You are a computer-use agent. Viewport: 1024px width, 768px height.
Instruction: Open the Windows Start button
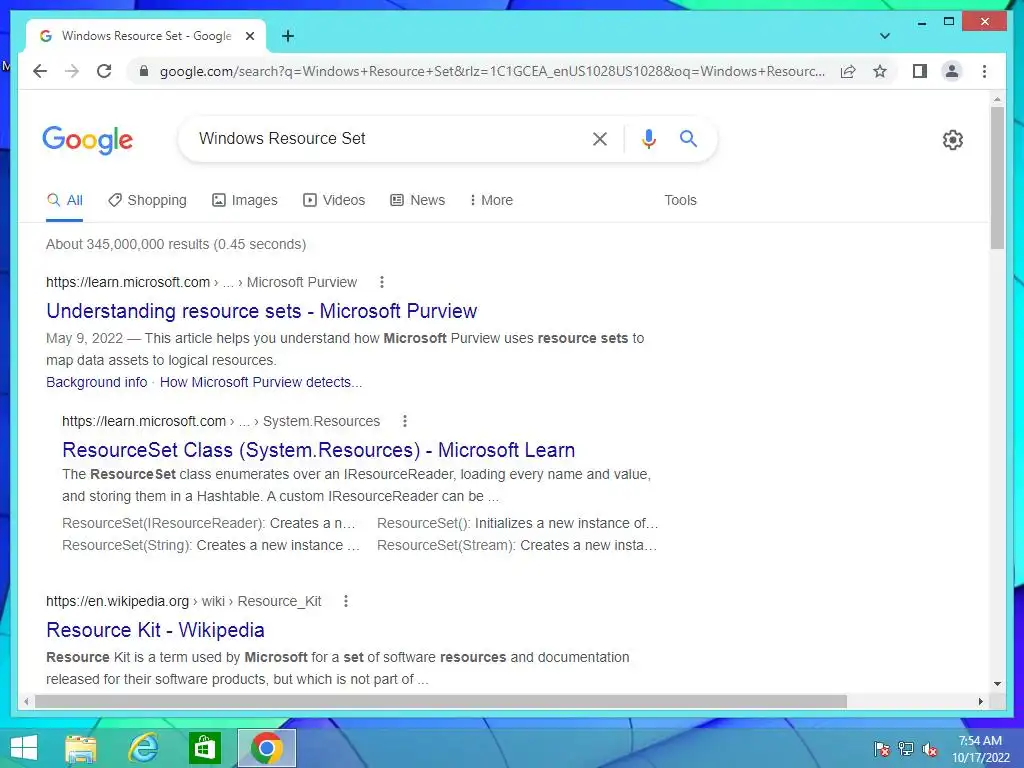24,748
